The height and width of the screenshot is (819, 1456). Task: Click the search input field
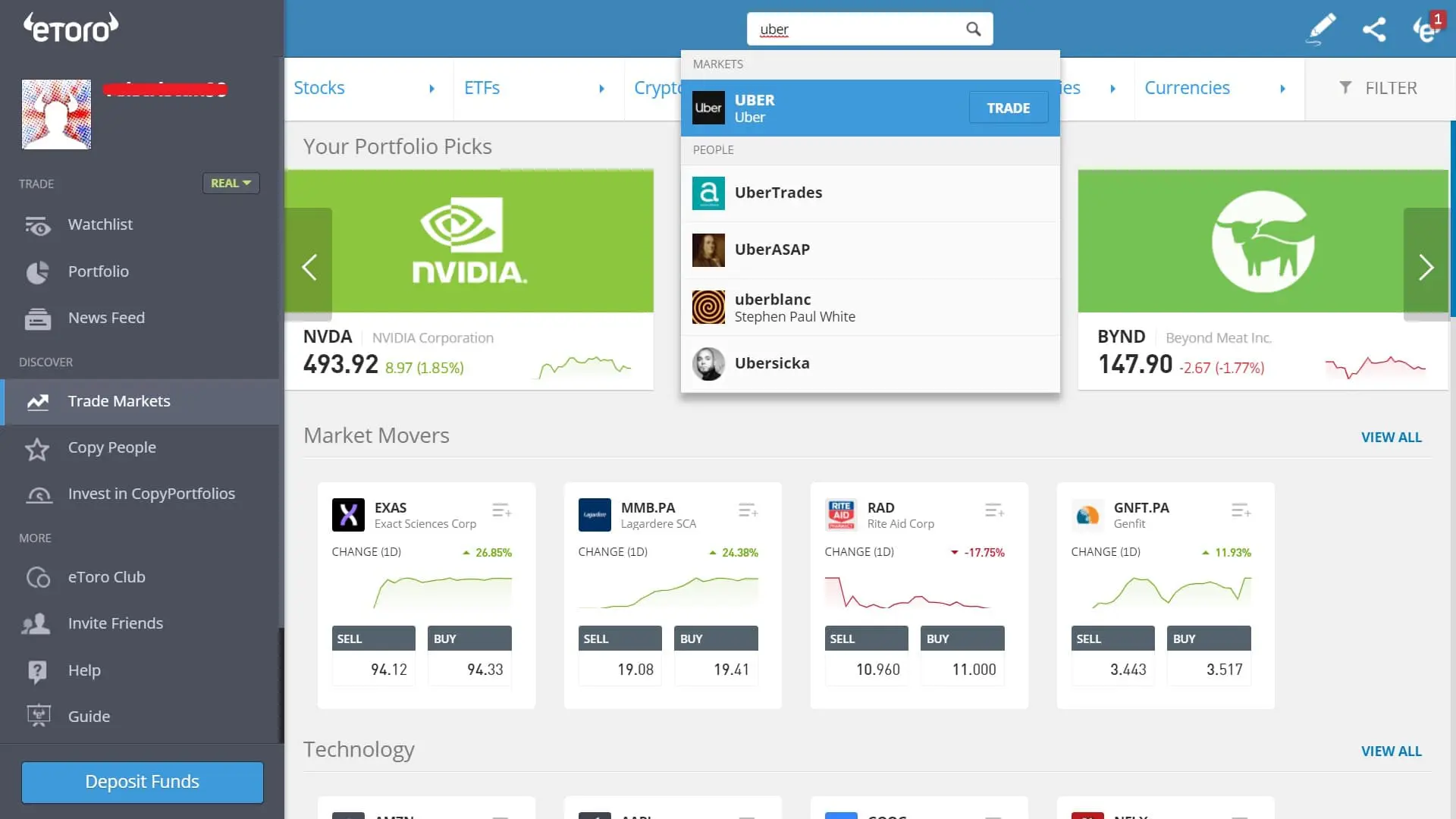(870, 29)
